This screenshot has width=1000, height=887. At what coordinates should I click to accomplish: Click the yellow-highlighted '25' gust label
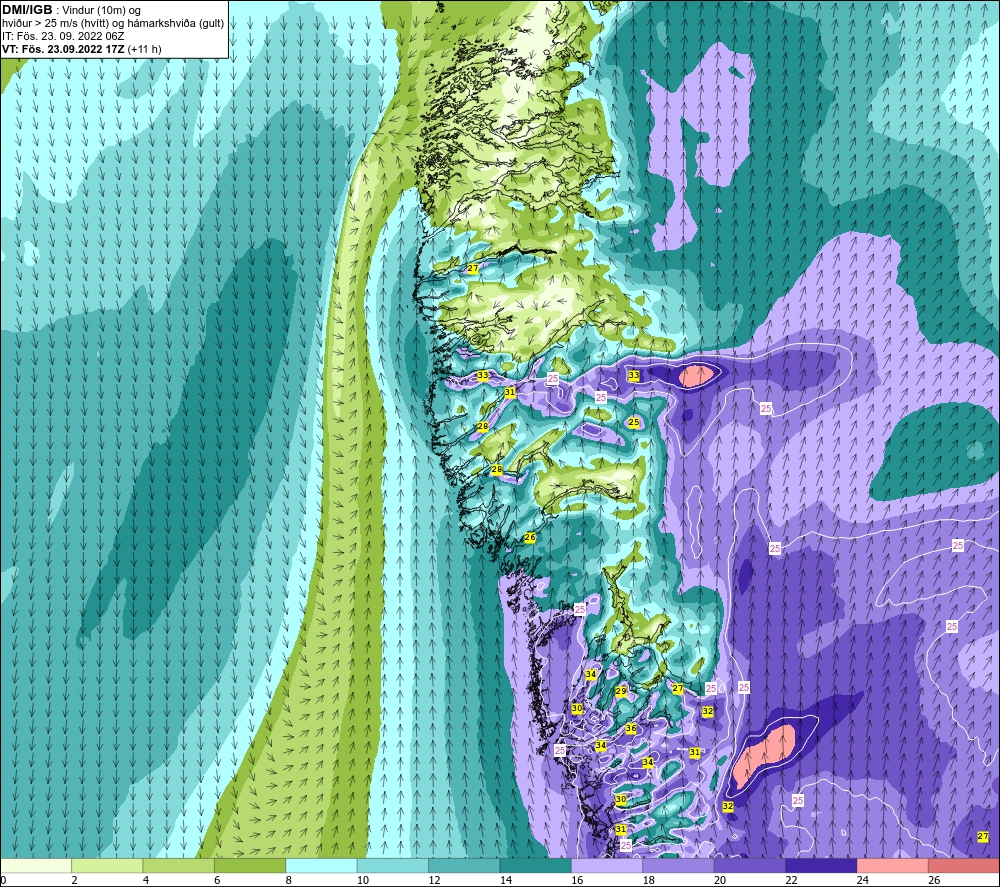pos(634,422)
